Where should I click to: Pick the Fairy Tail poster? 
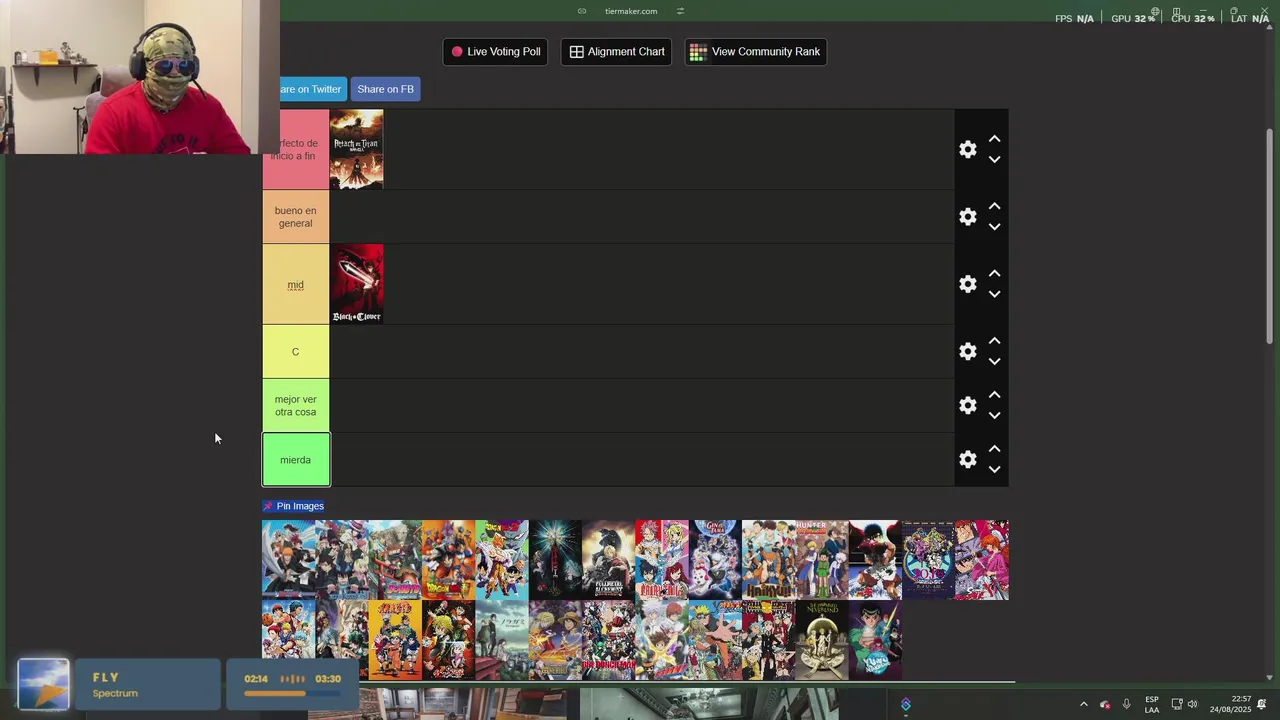(x=661, y=560)
